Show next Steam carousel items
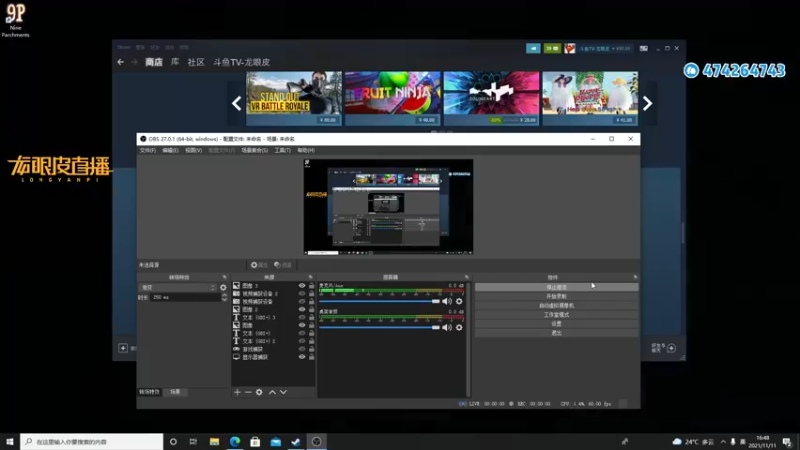 tap(647, 104)
